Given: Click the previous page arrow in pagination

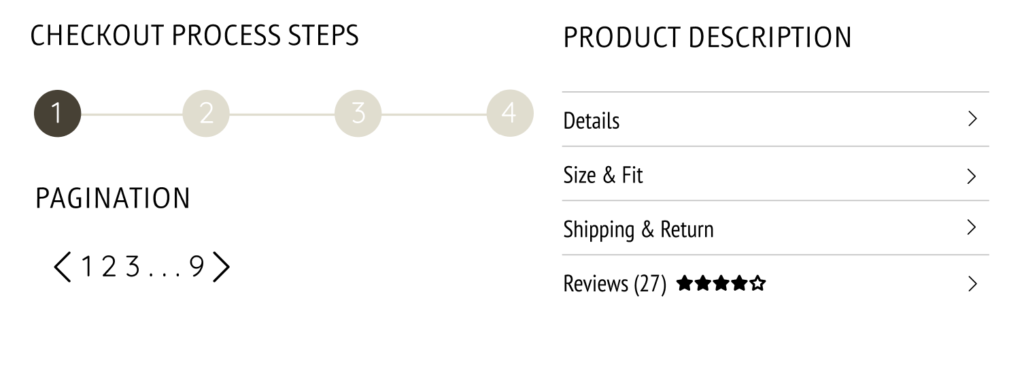Looking at the screenshot, I should point(62,266).
